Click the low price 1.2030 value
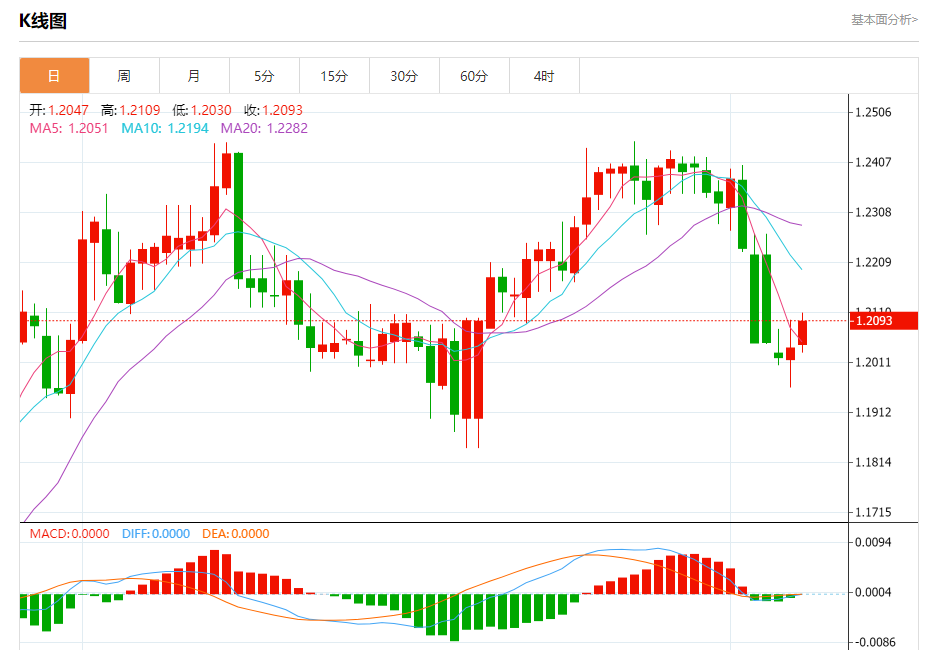Image resolution: width=939 pixels, height=650 pixels. coord(211,110)
